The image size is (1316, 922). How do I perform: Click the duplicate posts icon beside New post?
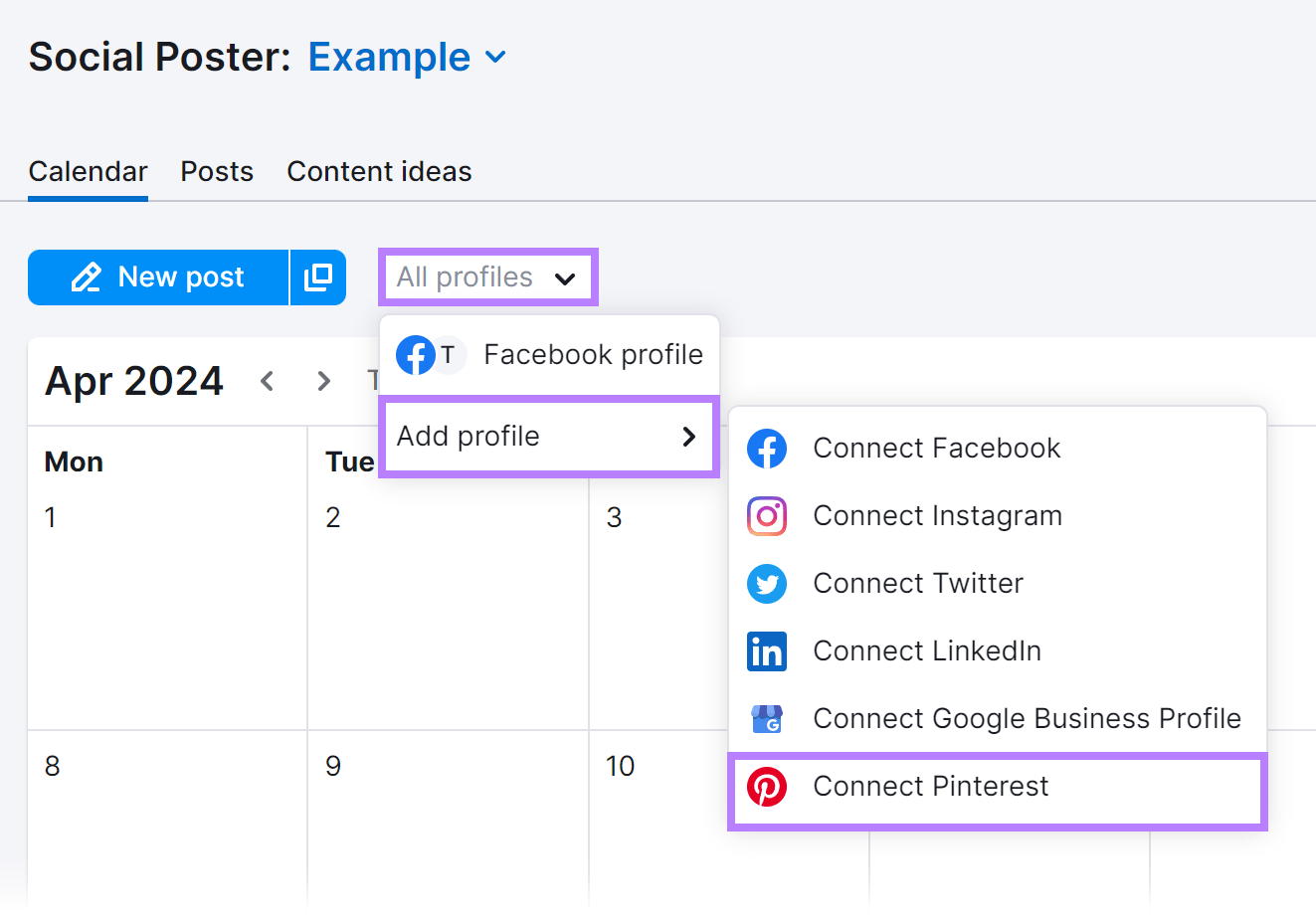click(318, 277)
